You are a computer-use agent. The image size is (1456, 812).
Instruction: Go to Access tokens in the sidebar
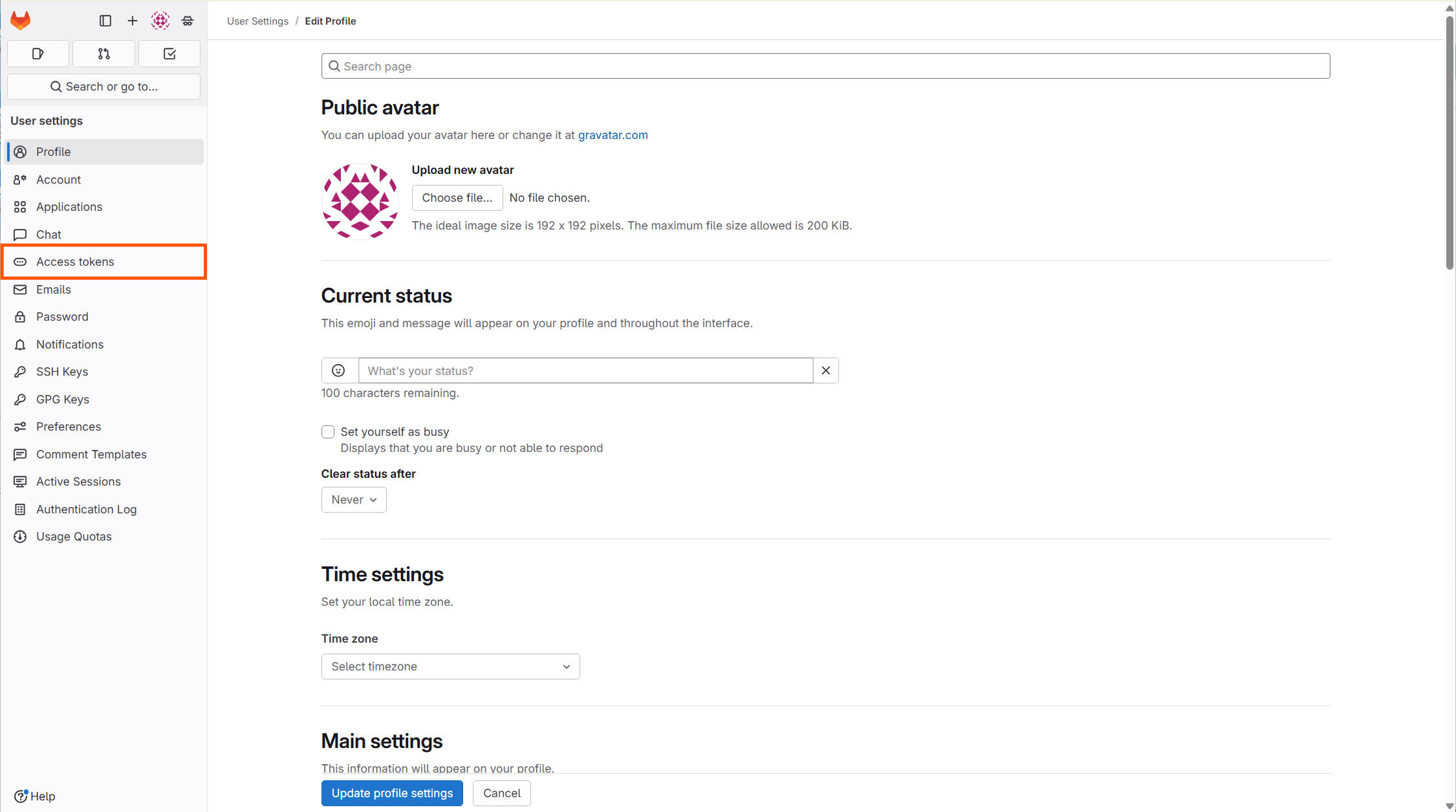tap(75, 262)
